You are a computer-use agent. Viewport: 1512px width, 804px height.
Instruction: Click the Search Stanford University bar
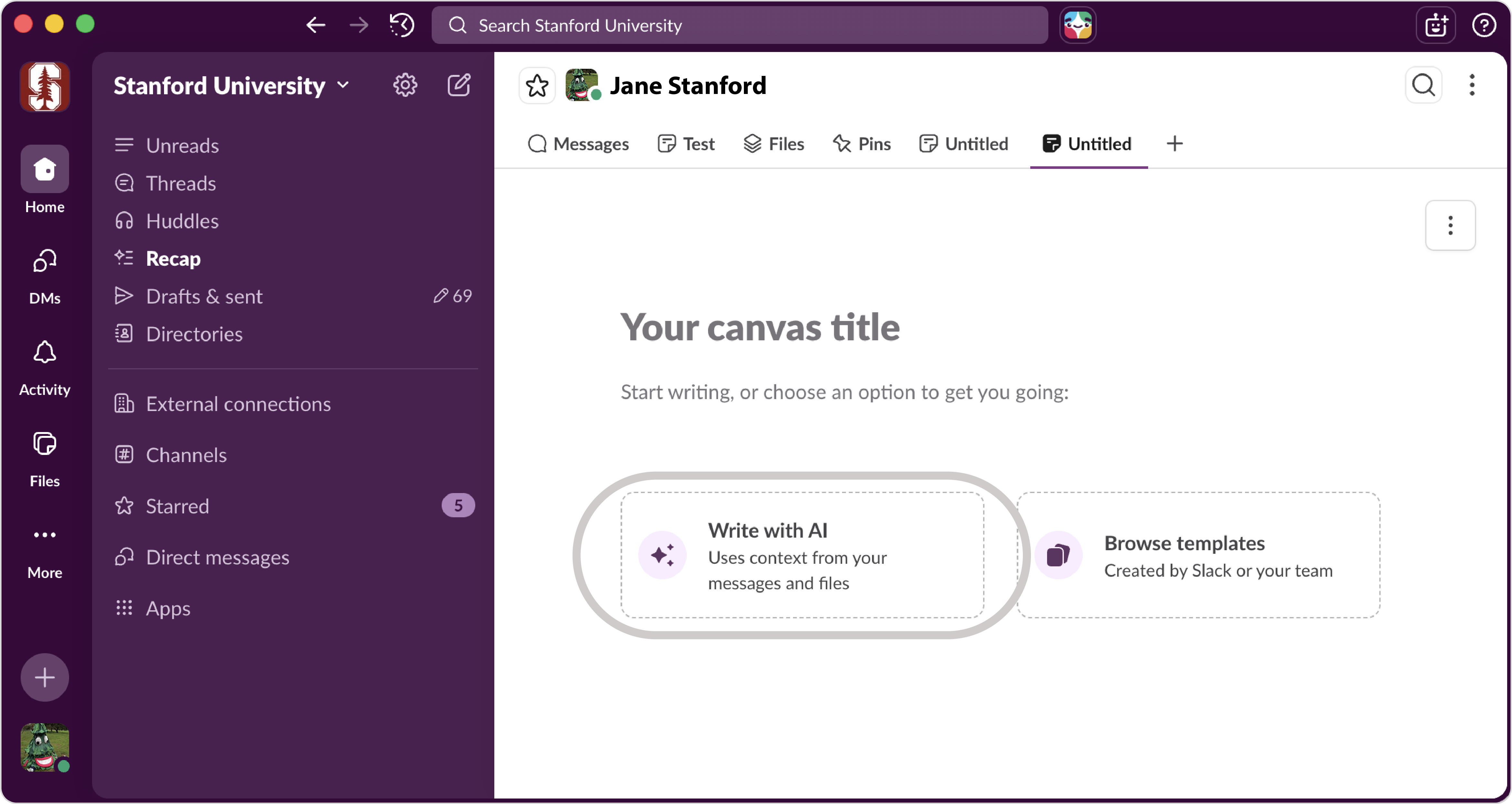click(x=740, y=25)
